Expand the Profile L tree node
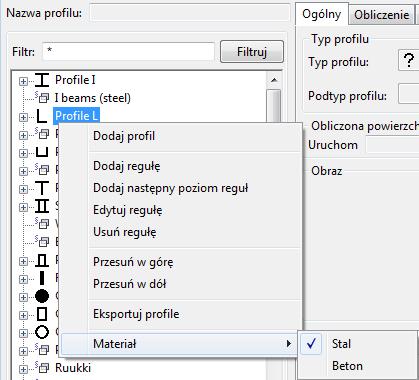The height and width of the screenshot is (380, 419). tap(23, 117)
